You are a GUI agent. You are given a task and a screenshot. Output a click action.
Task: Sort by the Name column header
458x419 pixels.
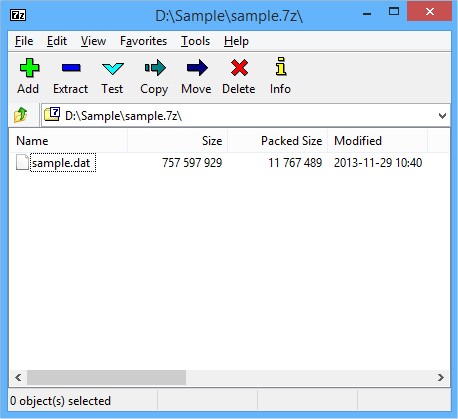pos(68,141)
